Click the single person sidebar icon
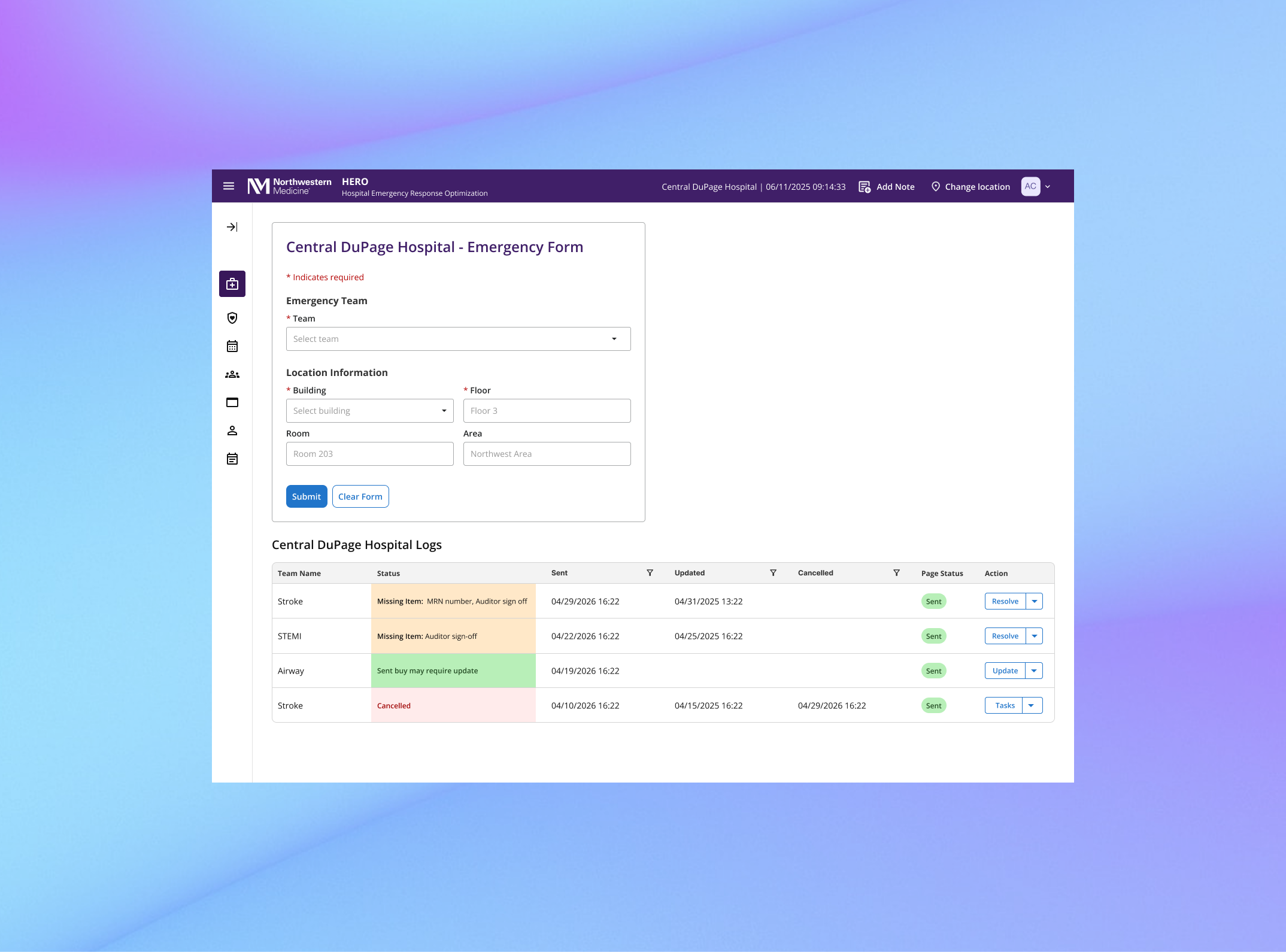Image resolution: width=1286 pixels, height=952 pixels. click(232, 430)
